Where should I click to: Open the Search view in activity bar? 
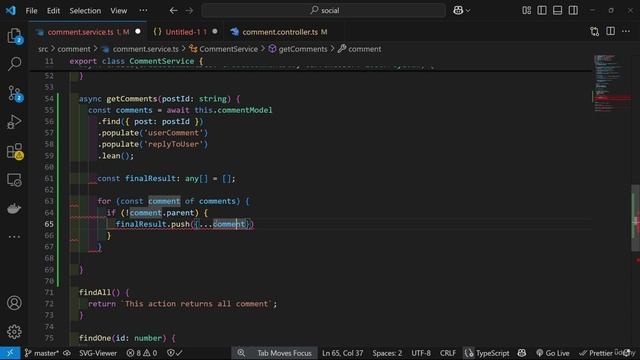click(14, 64)
